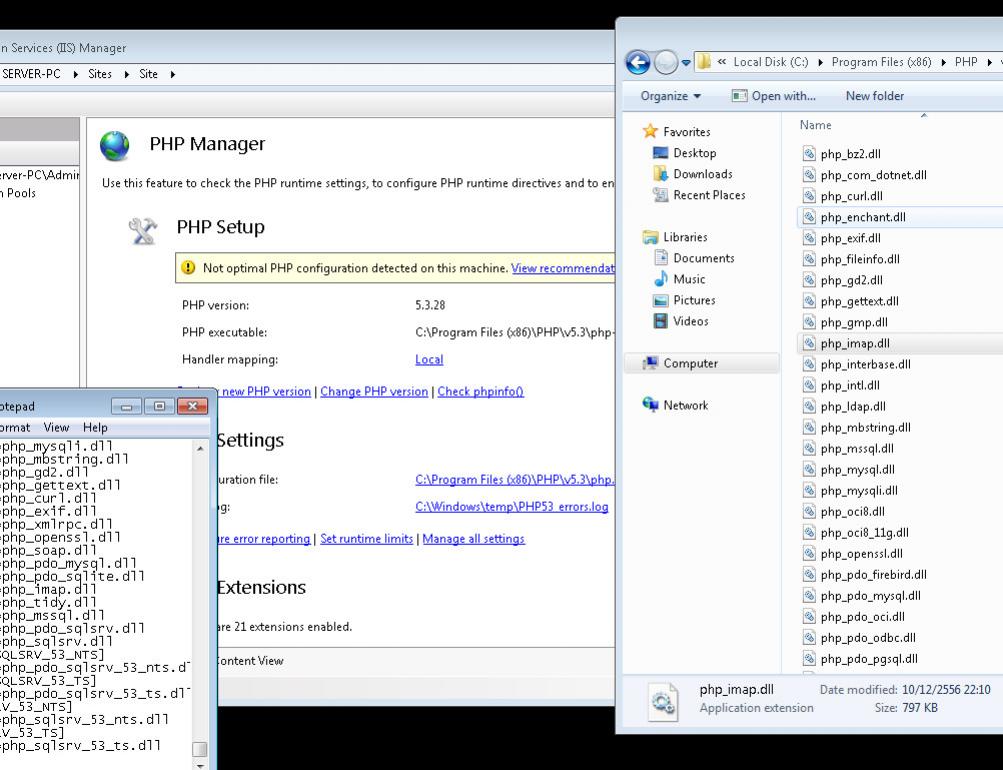
Task: Select the php_curl.dll file icon
Action: [809, 196]
